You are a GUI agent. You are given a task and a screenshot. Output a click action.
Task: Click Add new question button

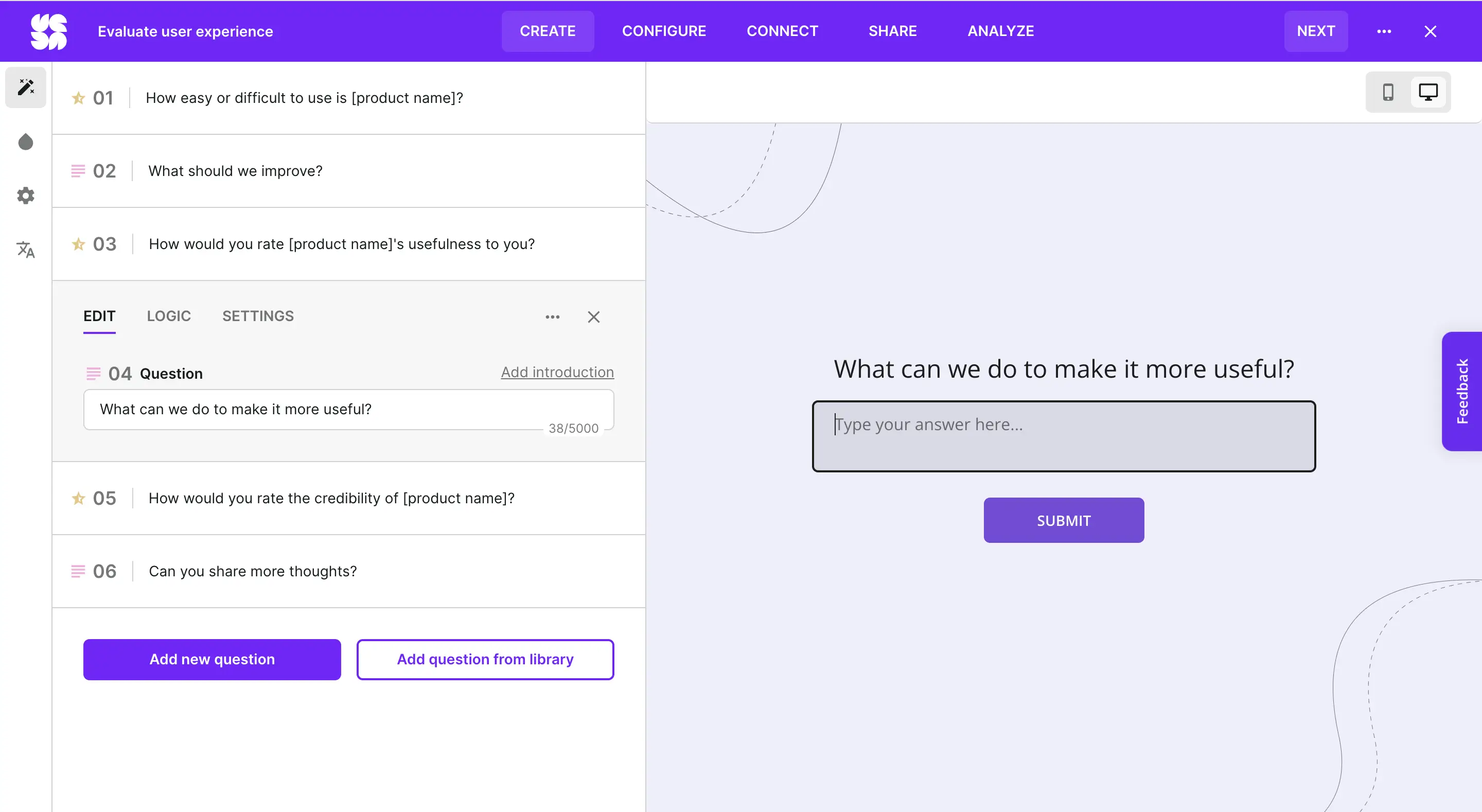pyautogui.click(x=213, y=659)
